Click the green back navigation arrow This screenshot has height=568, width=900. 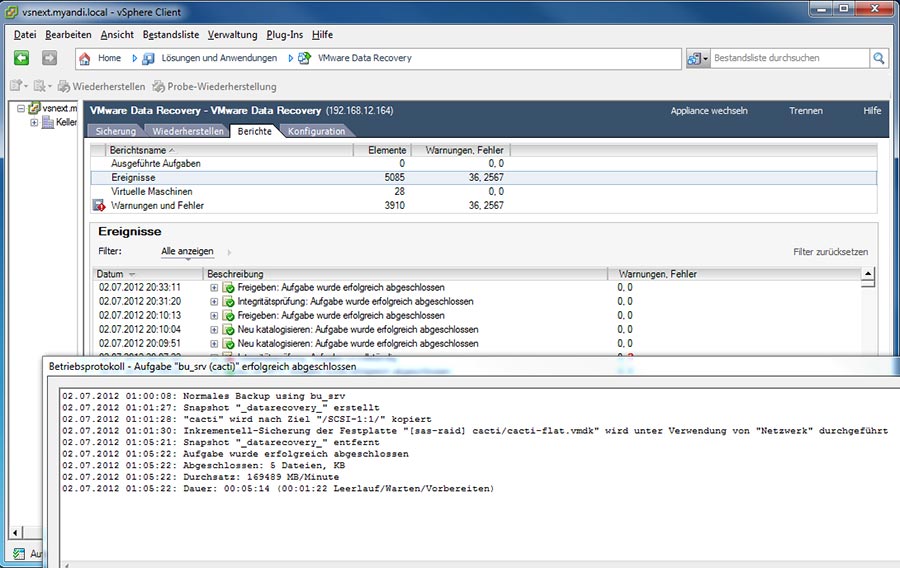tap(21, 59)
